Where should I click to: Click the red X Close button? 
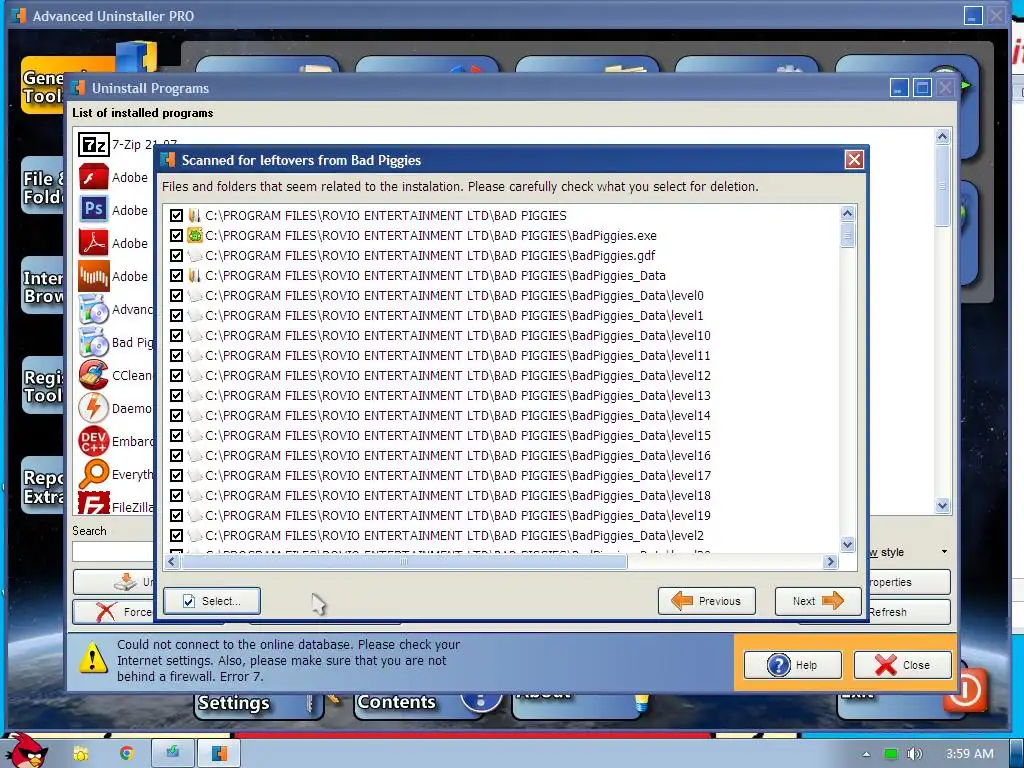point(903,665)
